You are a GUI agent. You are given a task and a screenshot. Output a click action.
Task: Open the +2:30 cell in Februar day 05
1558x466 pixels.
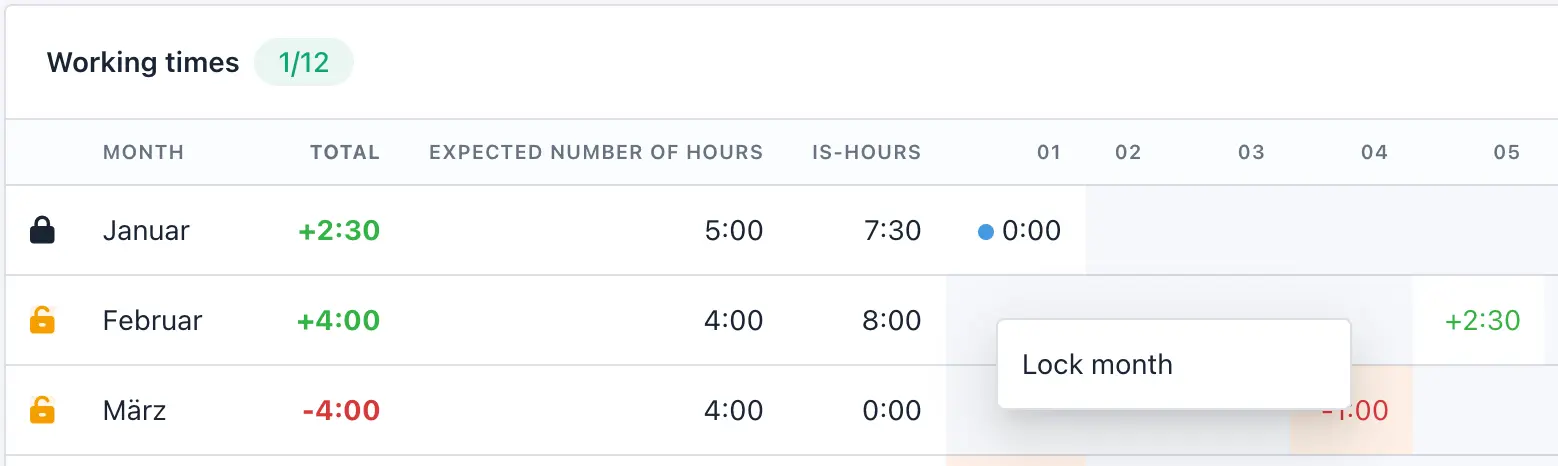pos(1482,320)
